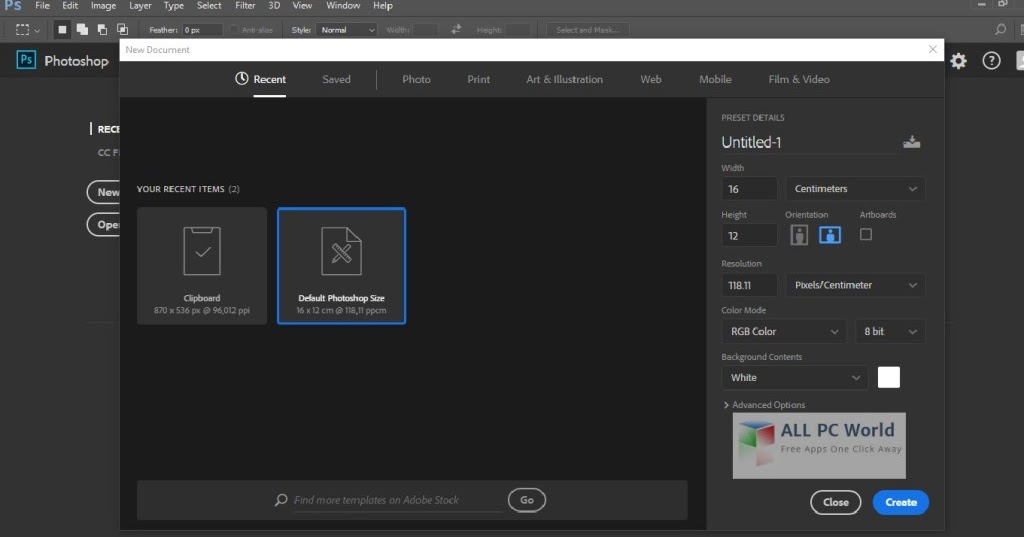Click Find more templates search field
1024x537 pixels.
point(397,500)
